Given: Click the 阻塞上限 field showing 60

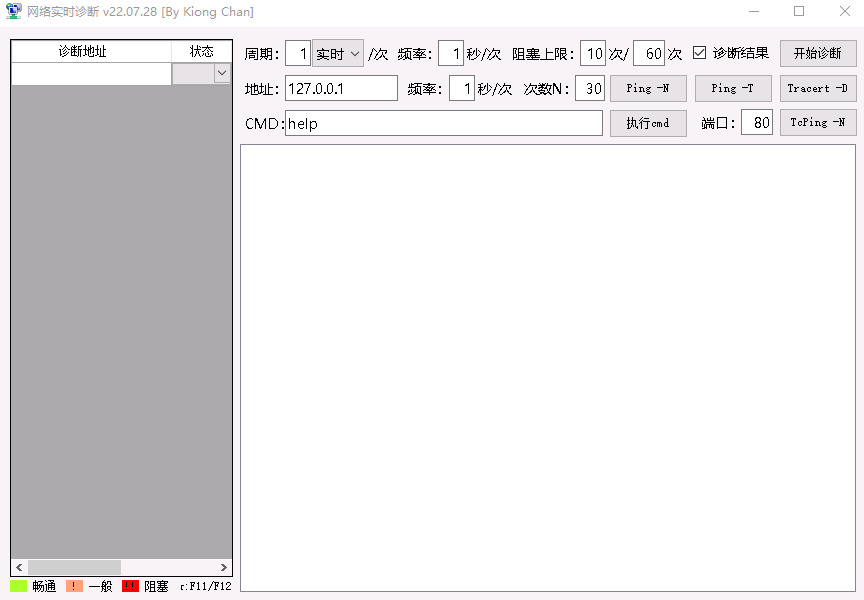Looking at the screenshot, I should pos(649,53).
